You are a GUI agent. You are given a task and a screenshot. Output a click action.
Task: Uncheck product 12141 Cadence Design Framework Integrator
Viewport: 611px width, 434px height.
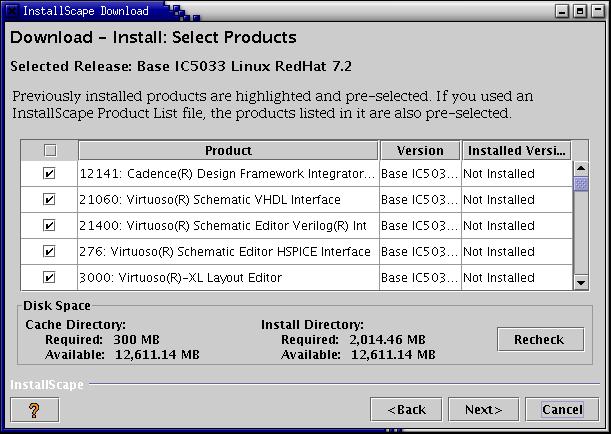click(x=49, y=173)
